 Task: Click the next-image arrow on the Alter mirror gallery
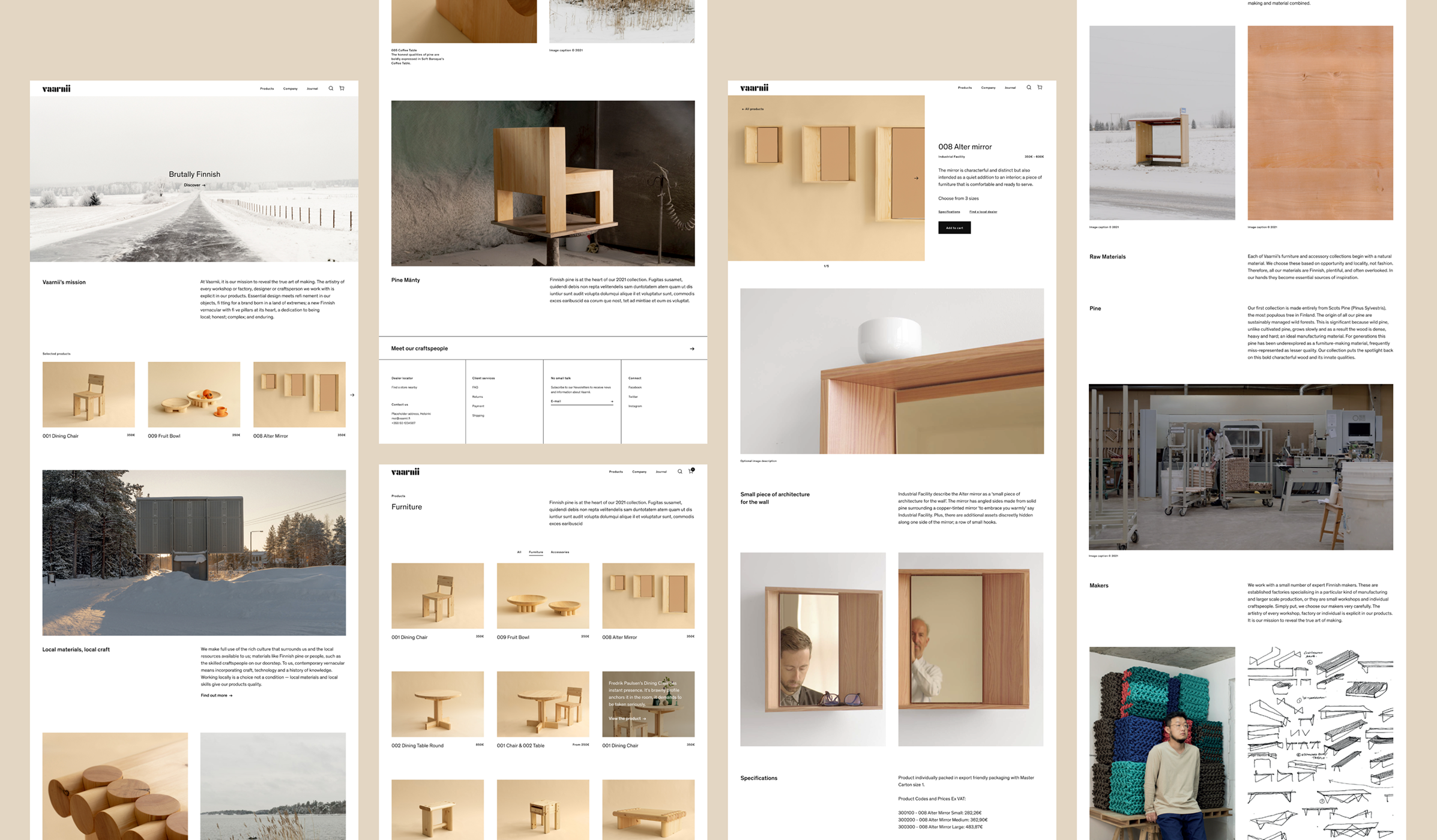click(x=916, y=178)
